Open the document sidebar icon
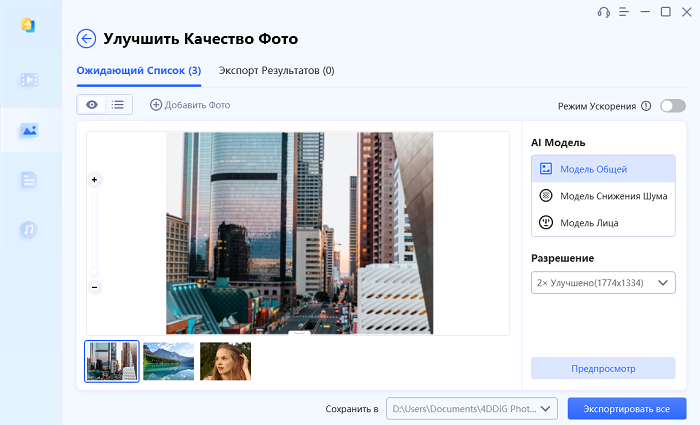Image resolution: width=700 pixels, height=425 pixels. click(x=29, y=181)
